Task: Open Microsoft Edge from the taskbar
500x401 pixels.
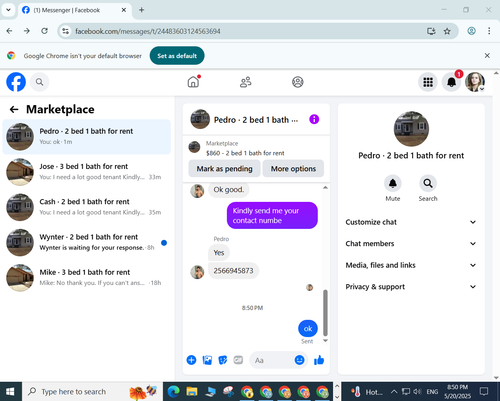Action: [x=173, y=392]
